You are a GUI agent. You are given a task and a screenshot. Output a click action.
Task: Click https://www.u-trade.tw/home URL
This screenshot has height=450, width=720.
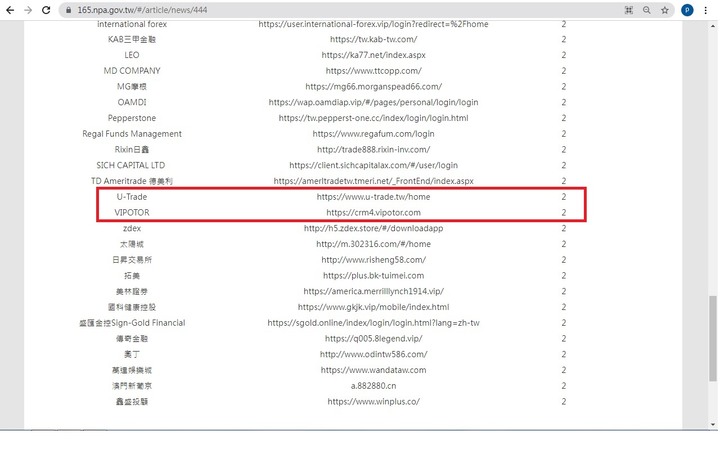tap(373, 197)
